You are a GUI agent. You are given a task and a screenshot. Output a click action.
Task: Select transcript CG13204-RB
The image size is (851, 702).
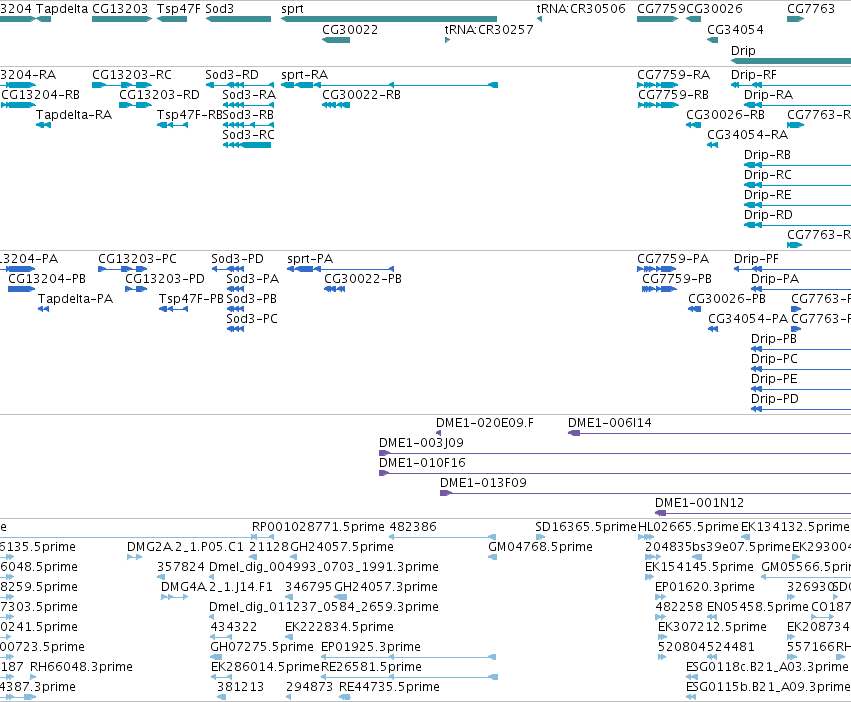coord(18,105)
